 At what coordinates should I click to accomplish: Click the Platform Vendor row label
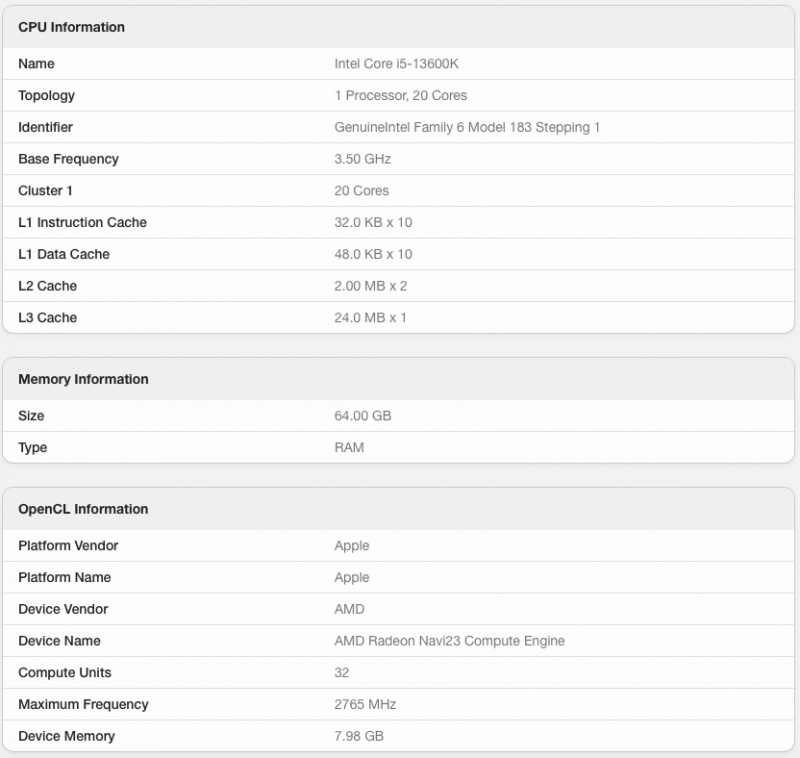click(68, 546)
